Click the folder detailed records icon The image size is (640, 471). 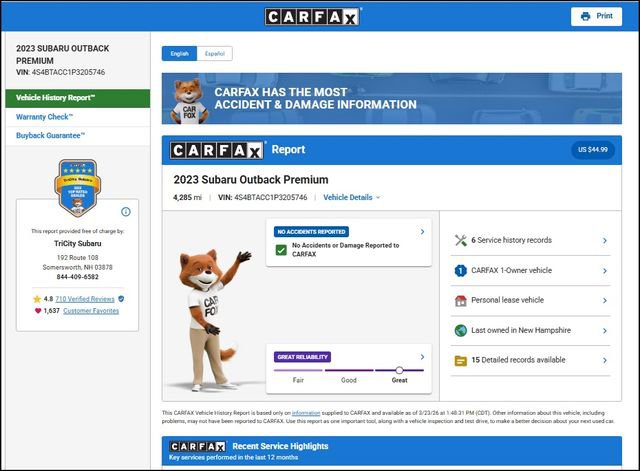(x=460, y=360)
